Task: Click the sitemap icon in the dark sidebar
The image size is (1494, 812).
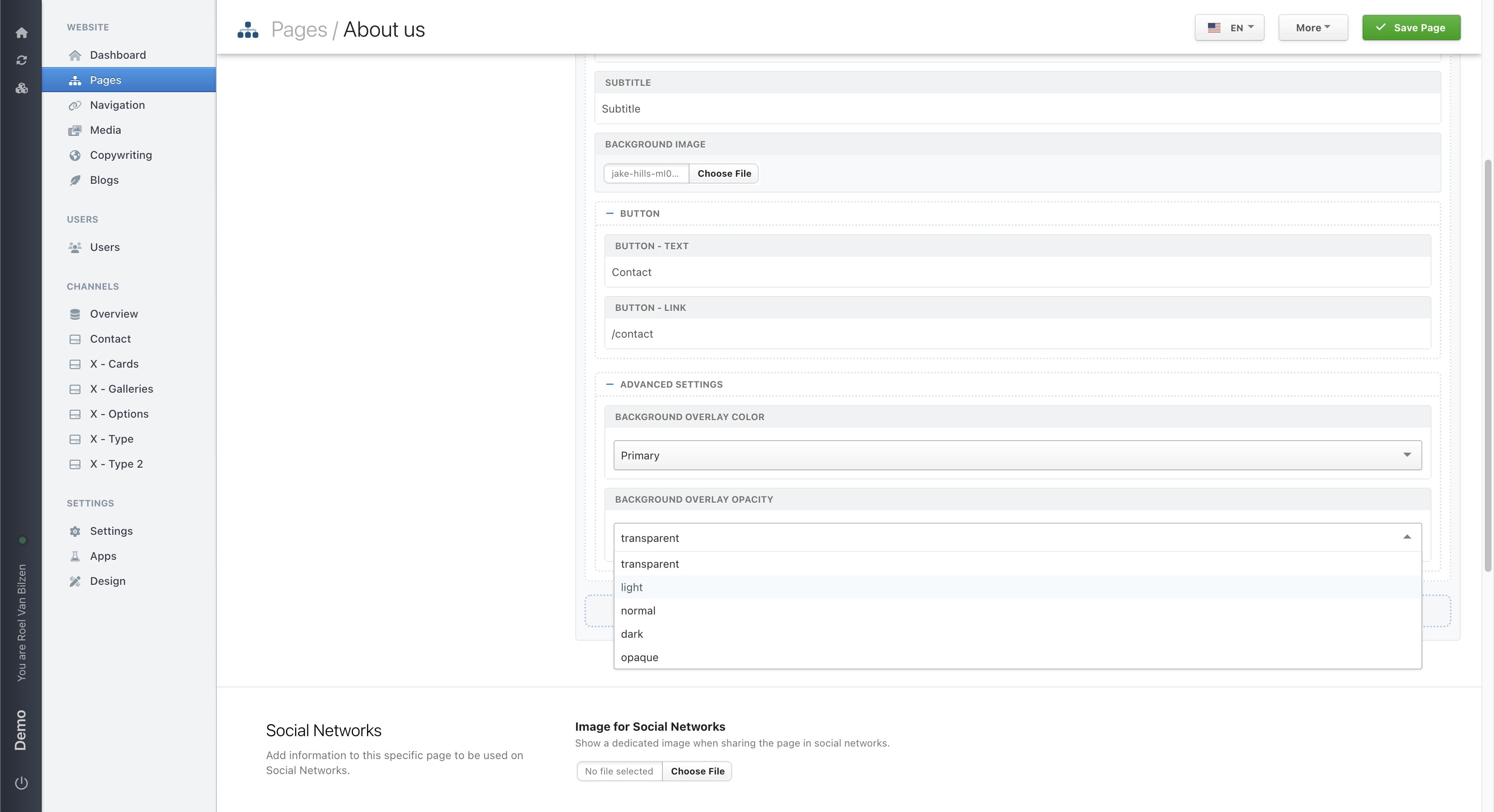Action: click(21, 88)
